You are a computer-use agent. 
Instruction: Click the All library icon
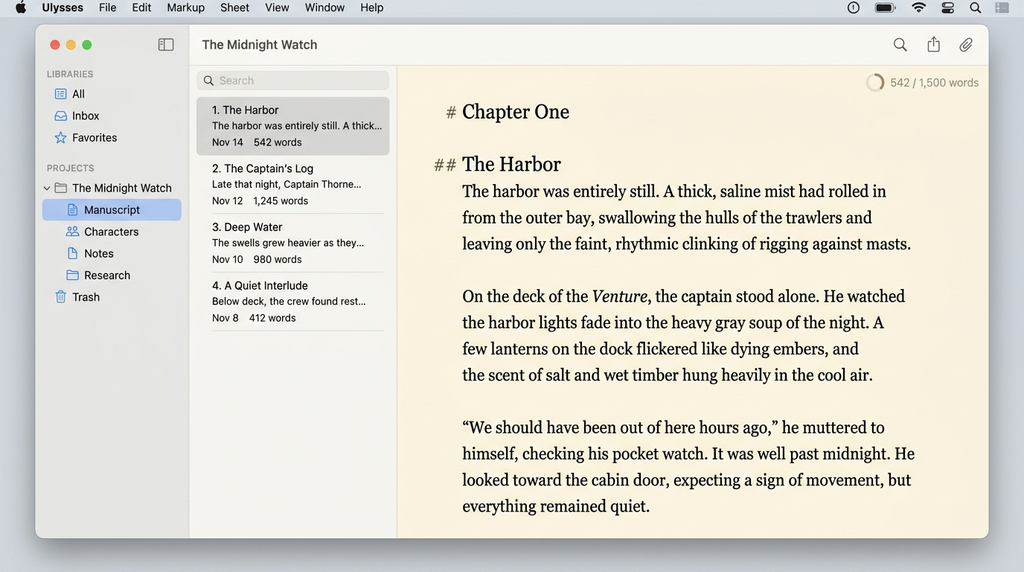[x=61, y=94]
